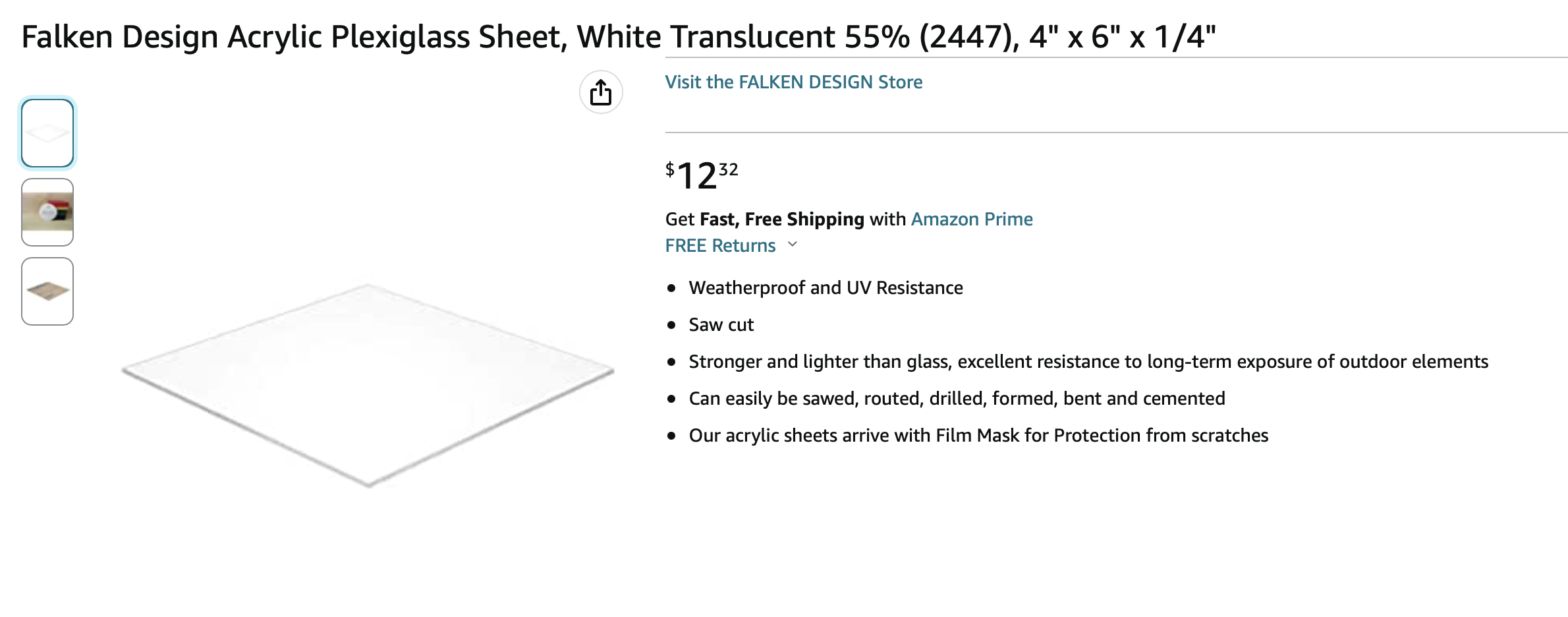Open the Amazon Prime link
The width and height of the screenshot is (1568, 617).
[x=972, y=219]
